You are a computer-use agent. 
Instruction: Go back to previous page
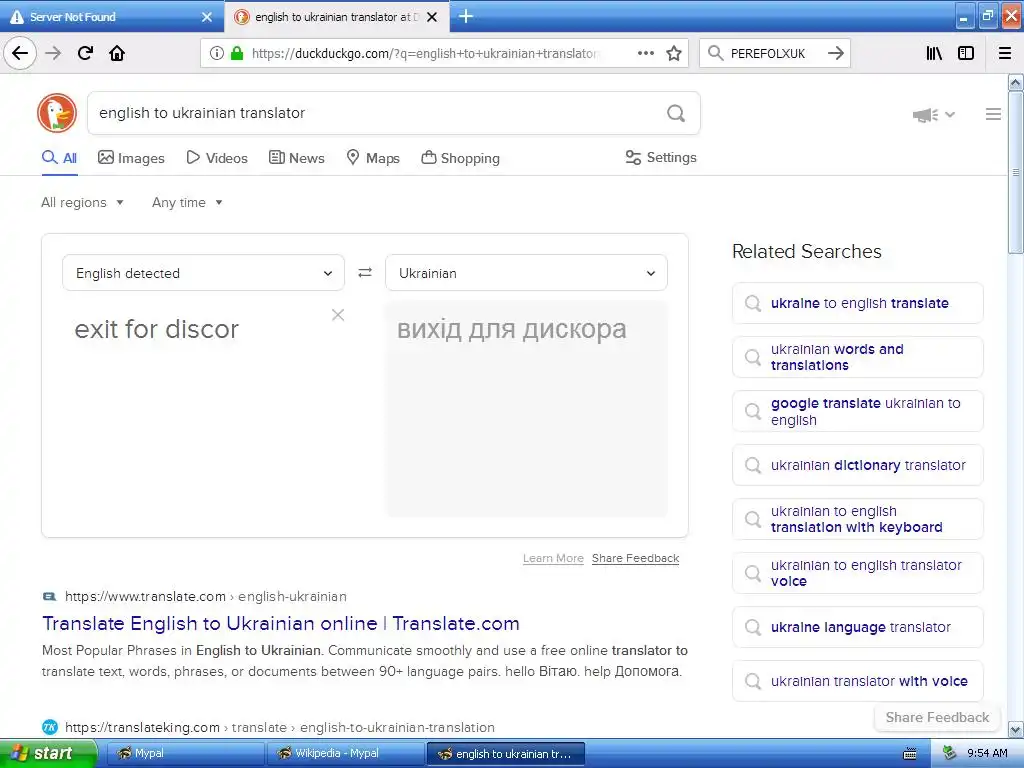coord(20,53)
